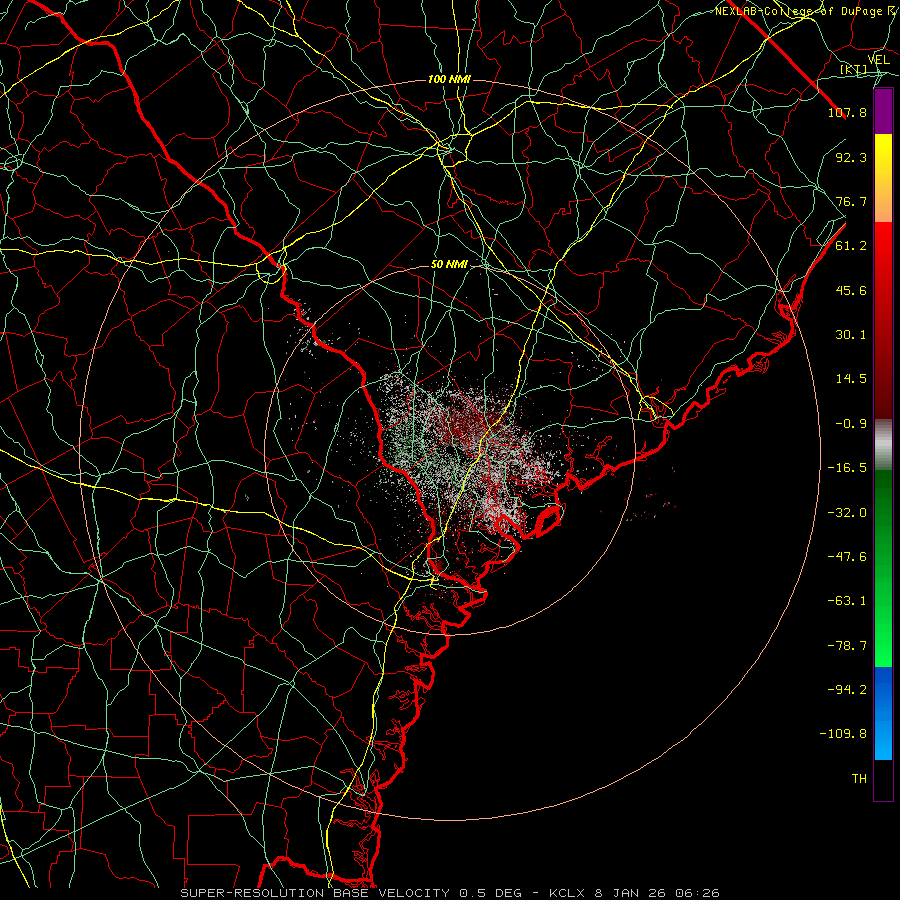The height and width of the screenshot is (900, 900).
Task: Click the 100 NMI range ring label
Action: tap(449, 79)
